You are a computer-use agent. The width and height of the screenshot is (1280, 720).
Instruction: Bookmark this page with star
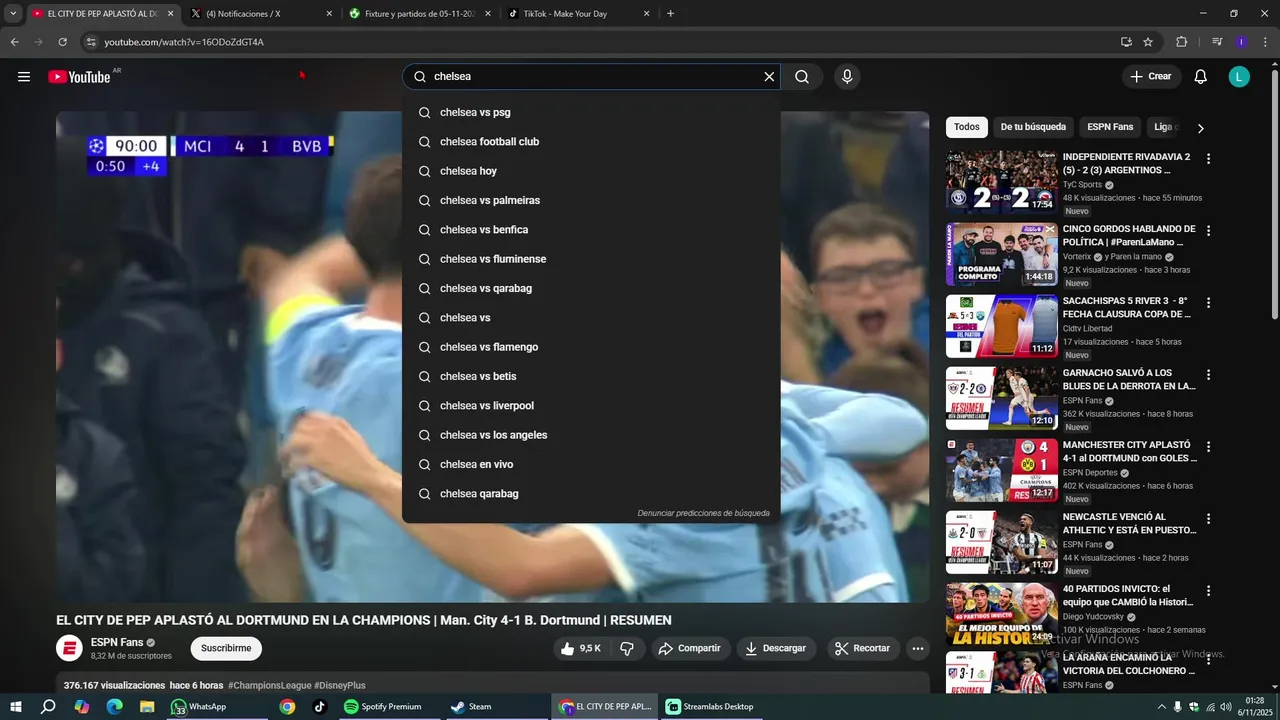pyautogui.click(x=1148, y=42)
